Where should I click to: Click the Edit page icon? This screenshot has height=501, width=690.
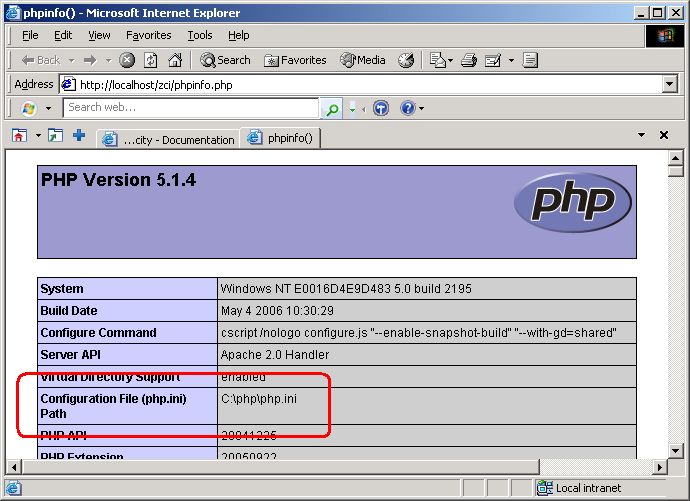(493, 60)
